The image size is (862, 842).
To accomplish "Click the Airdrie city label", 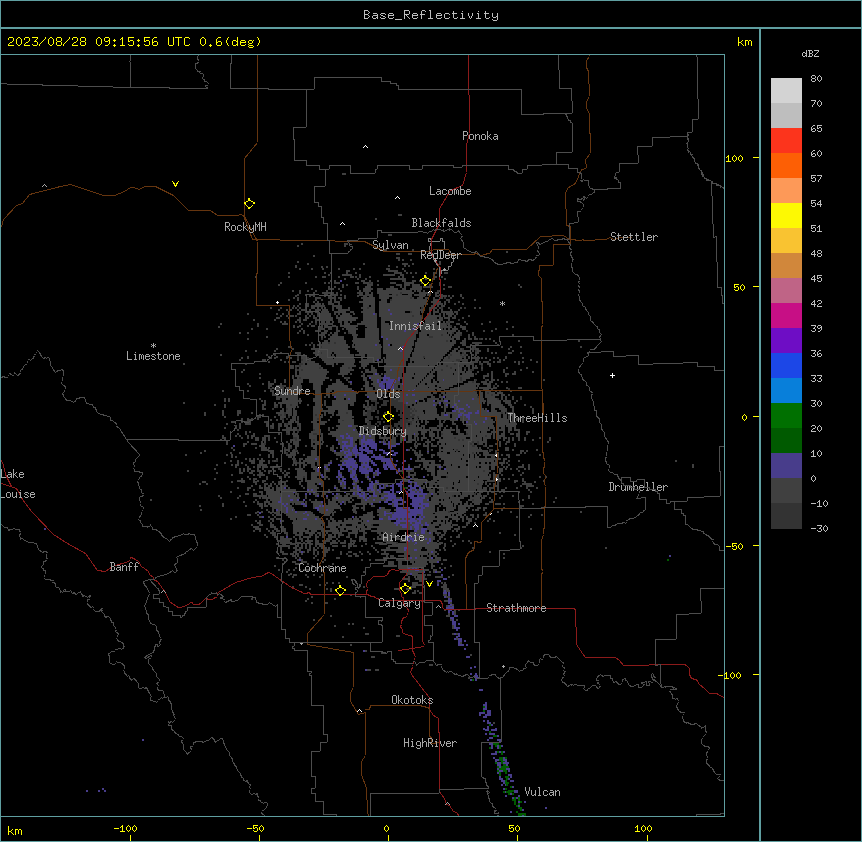I will [x=404, y=537].
